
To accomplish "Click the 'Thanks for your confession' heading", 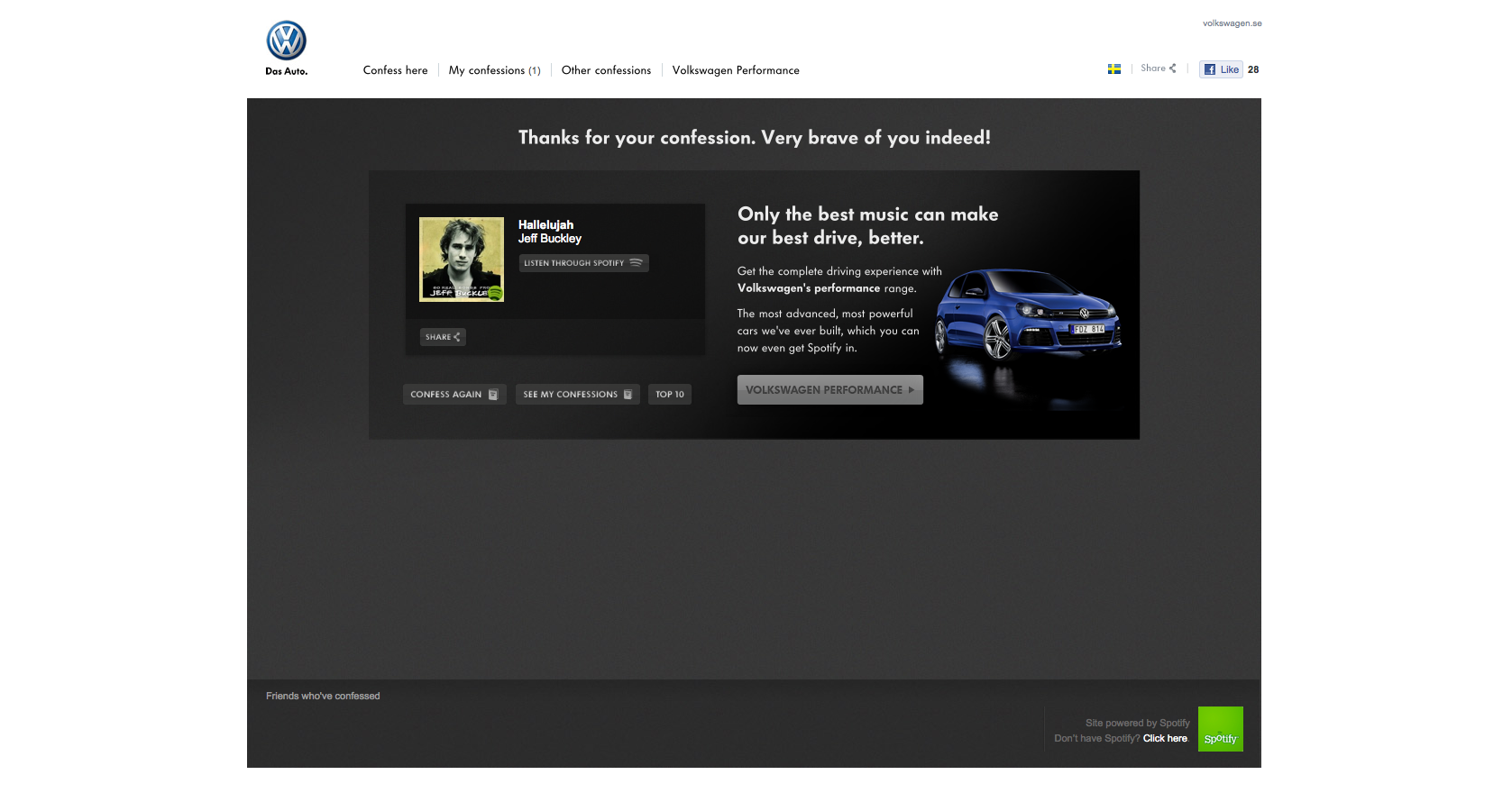I will pyautogui.click(x=755, y=138).
